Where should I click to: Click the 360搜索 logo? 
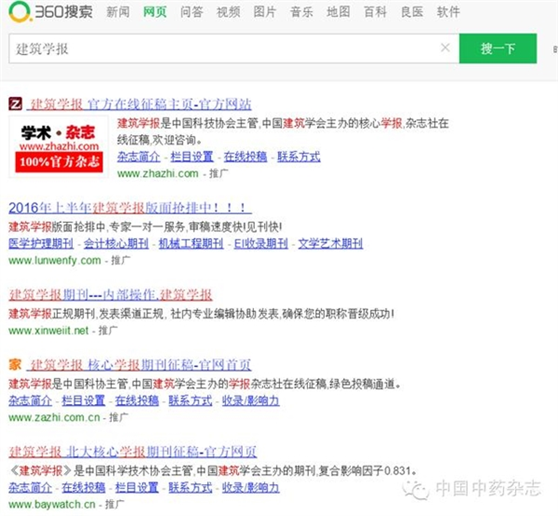[x=51, y=11]
